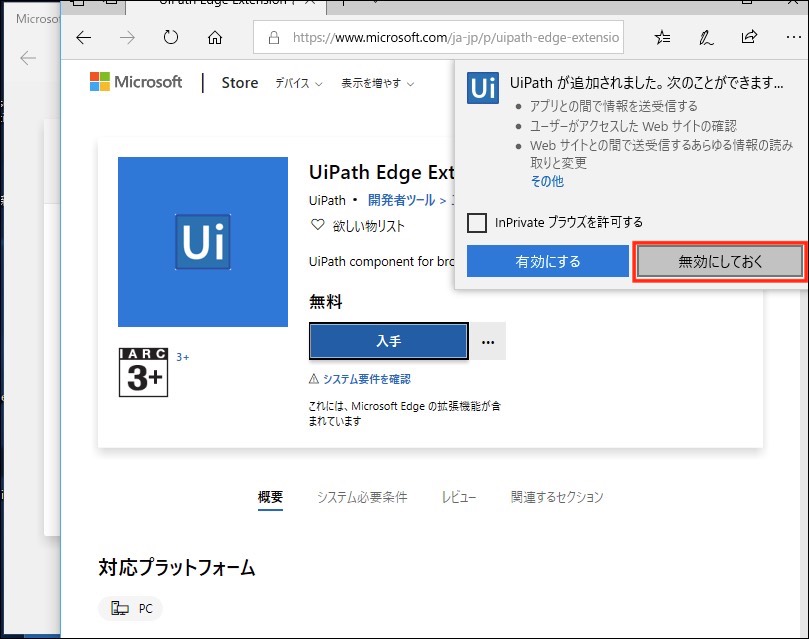The image size is (809, 639).
Task: Click the 入手 button
Action: point(388,341)
